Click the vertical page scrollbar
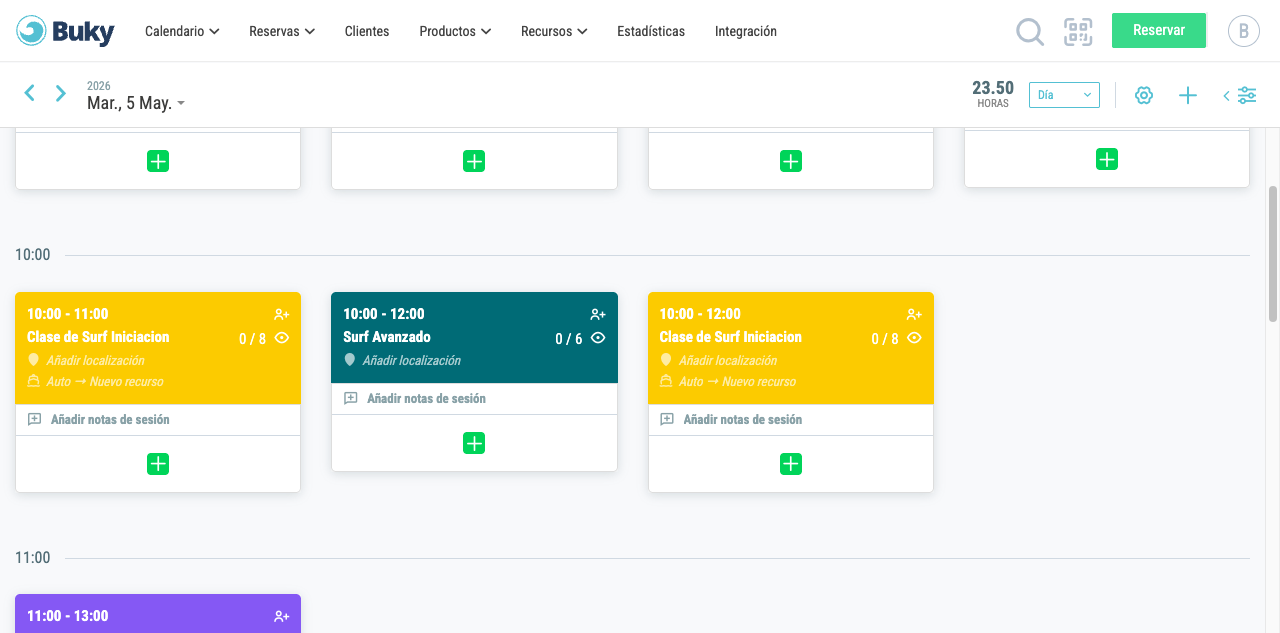The image size is (1280, 633). click(x=1273, y=253)
